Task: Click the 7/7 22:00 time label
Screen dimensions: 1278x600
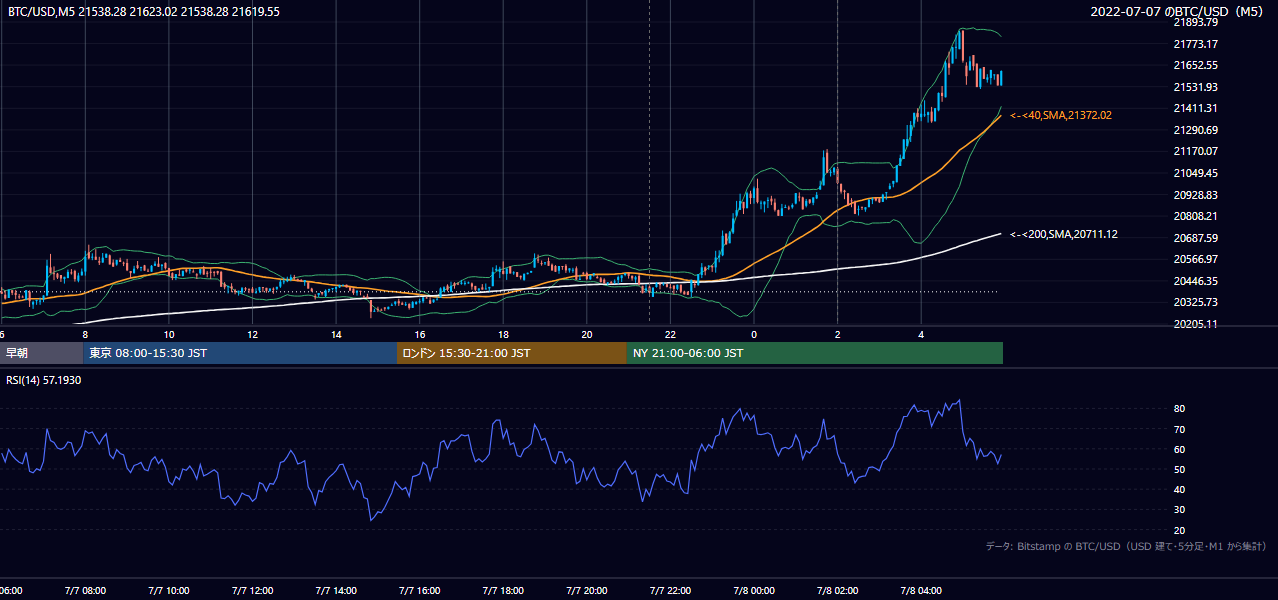Action: click(x=670, y=591)
